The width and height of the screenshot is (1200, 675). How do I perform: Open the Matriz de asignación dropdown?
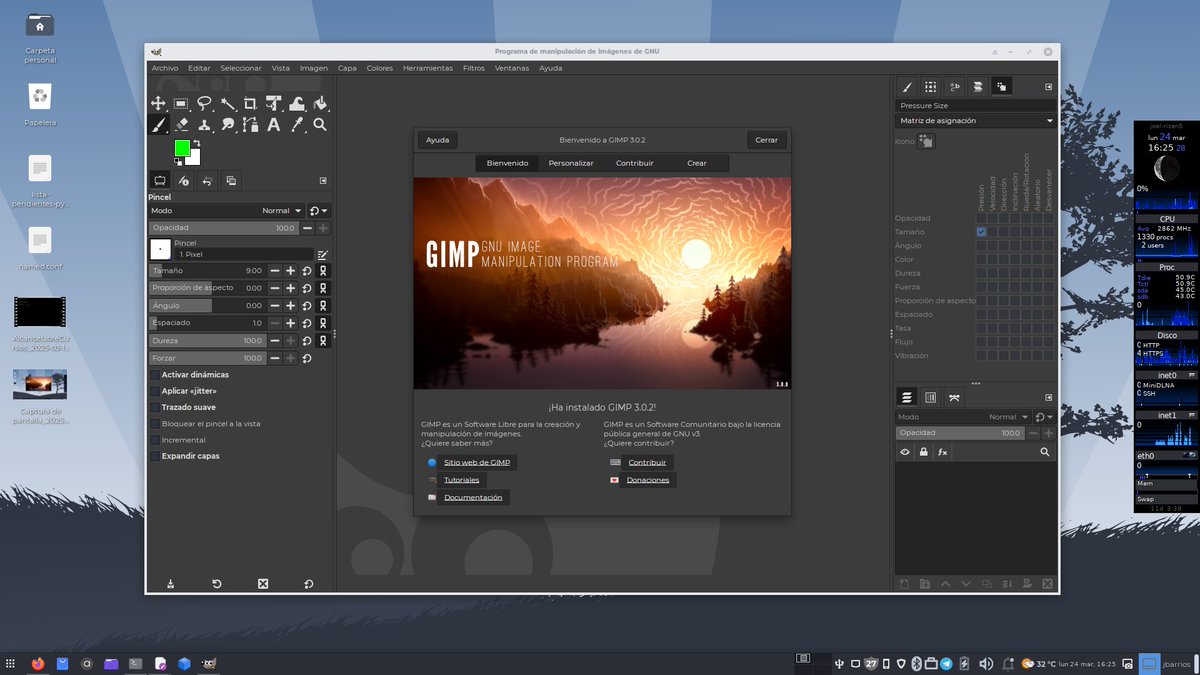(x=976, y=120)
